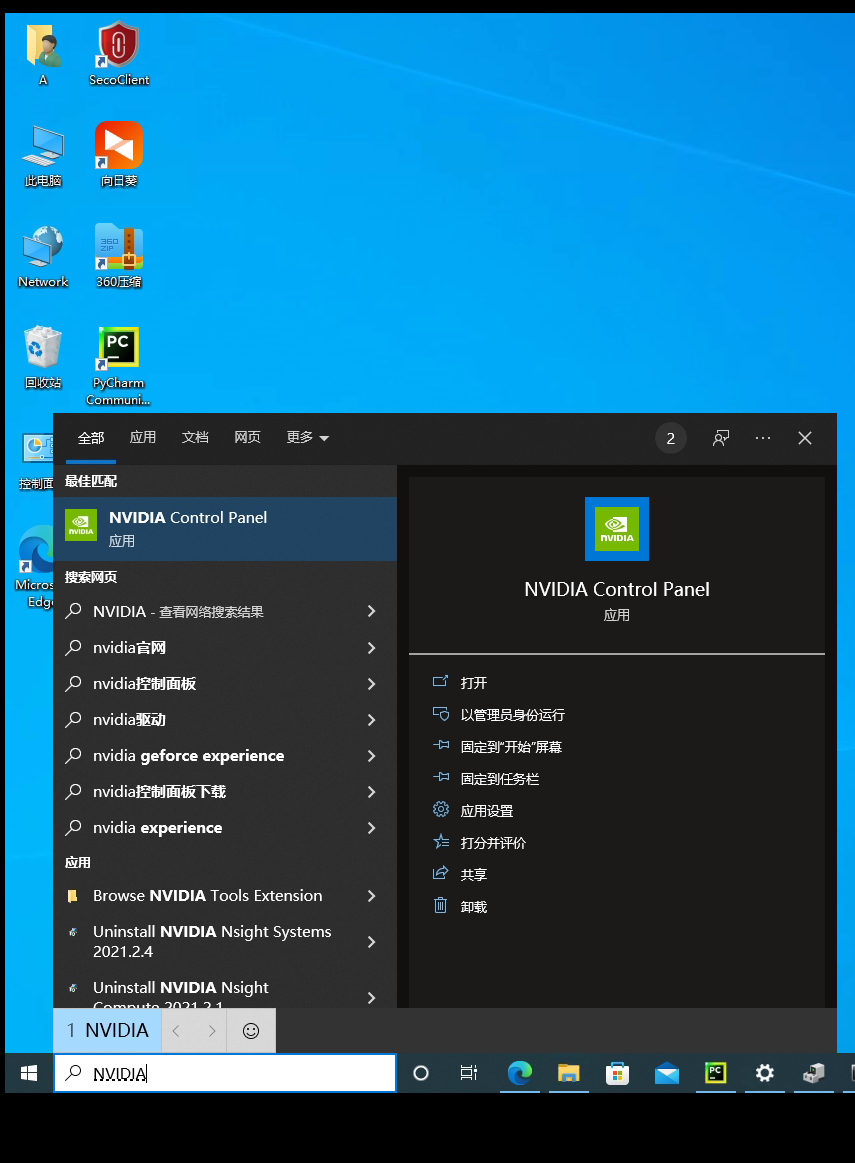Screen dimensions: 855x1163
Task: Pick IME candidate 1 NVIDIA
Action: (108, 1030)
